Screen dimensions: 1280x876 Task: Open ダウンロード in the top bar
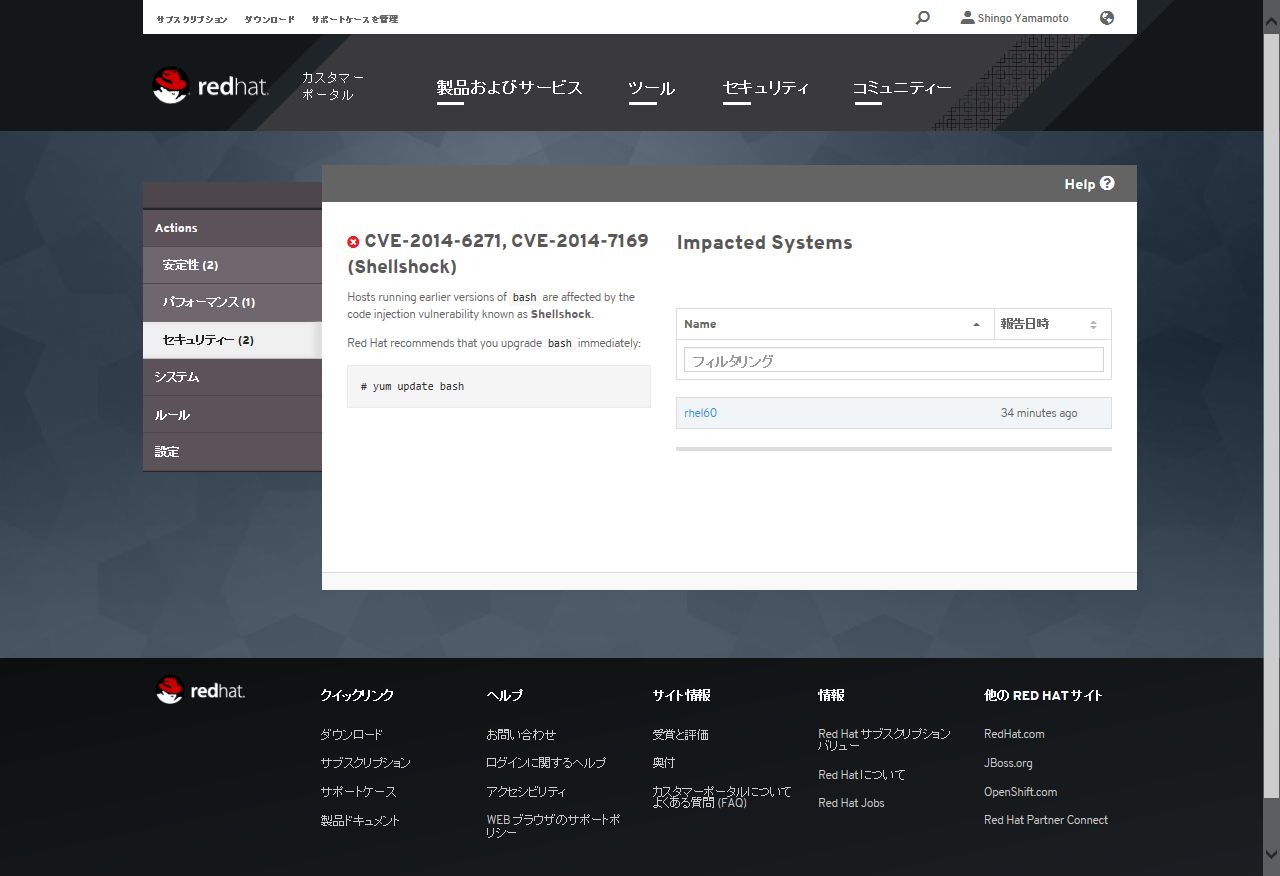269,19
